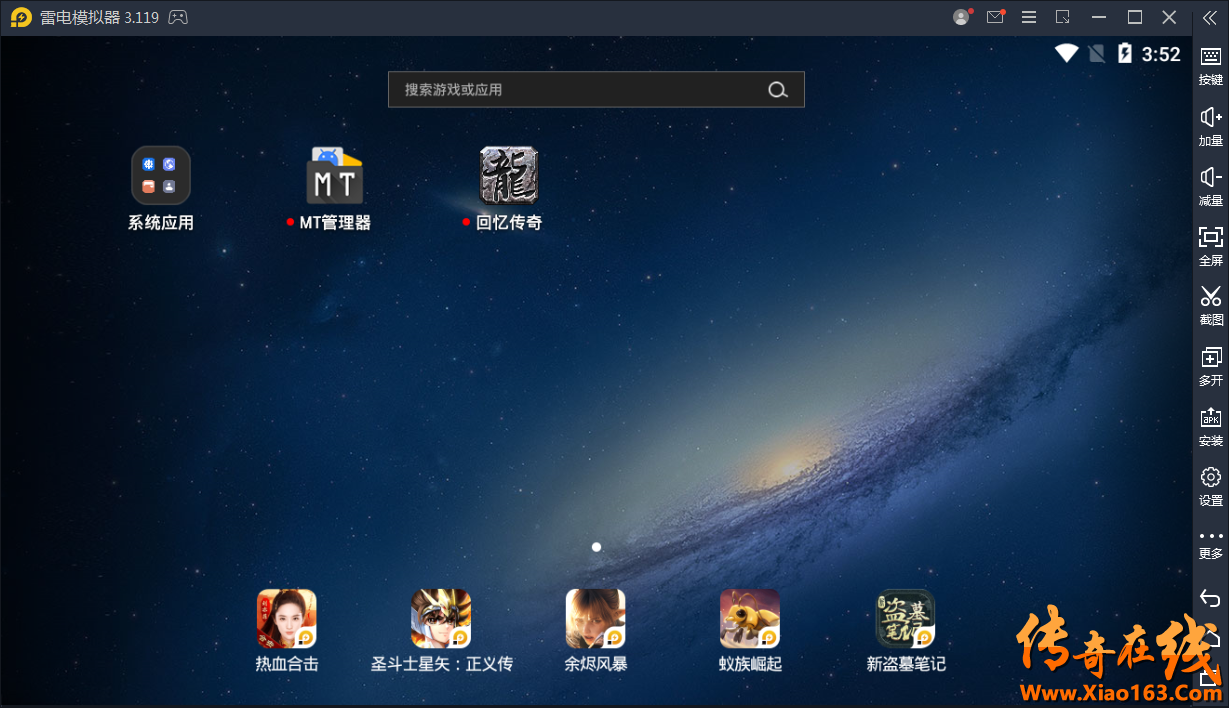Click the gamepad icon in title bar
The width and height of the screenshot is (1229, 708).
(177, 17)
